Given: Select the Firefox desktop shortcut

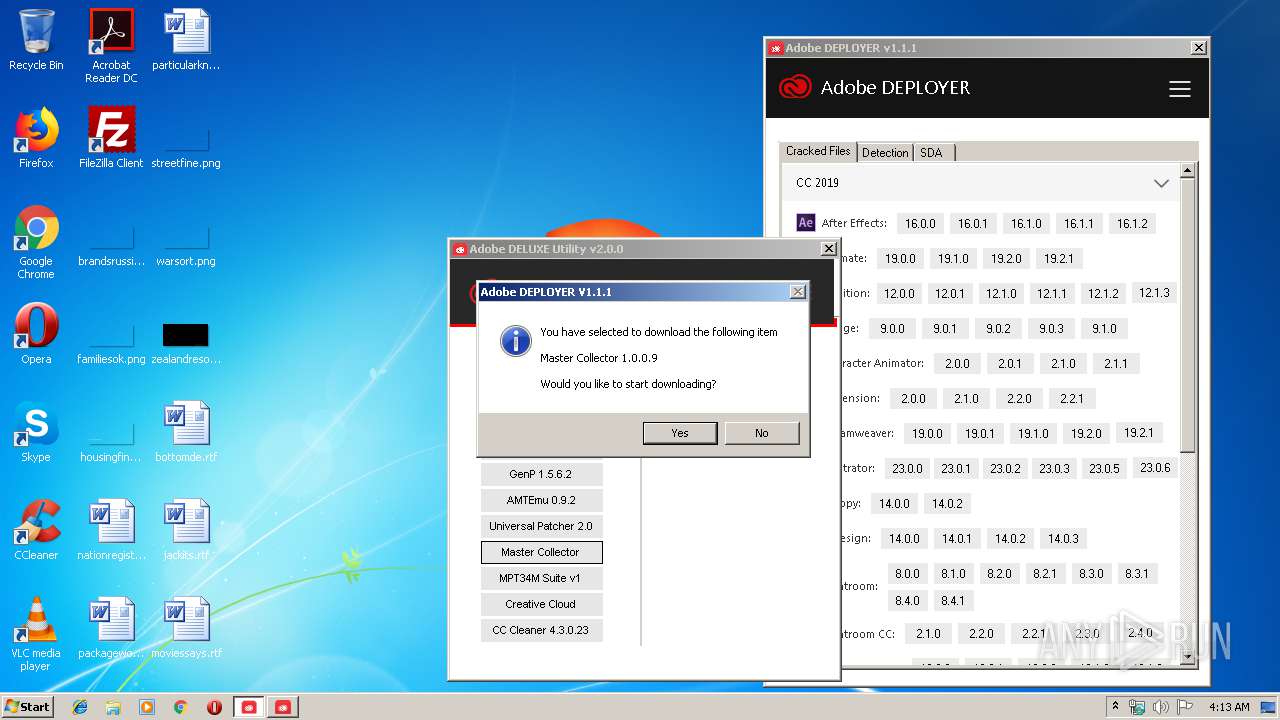Looking at the screenshot, I should pos(36,137).
